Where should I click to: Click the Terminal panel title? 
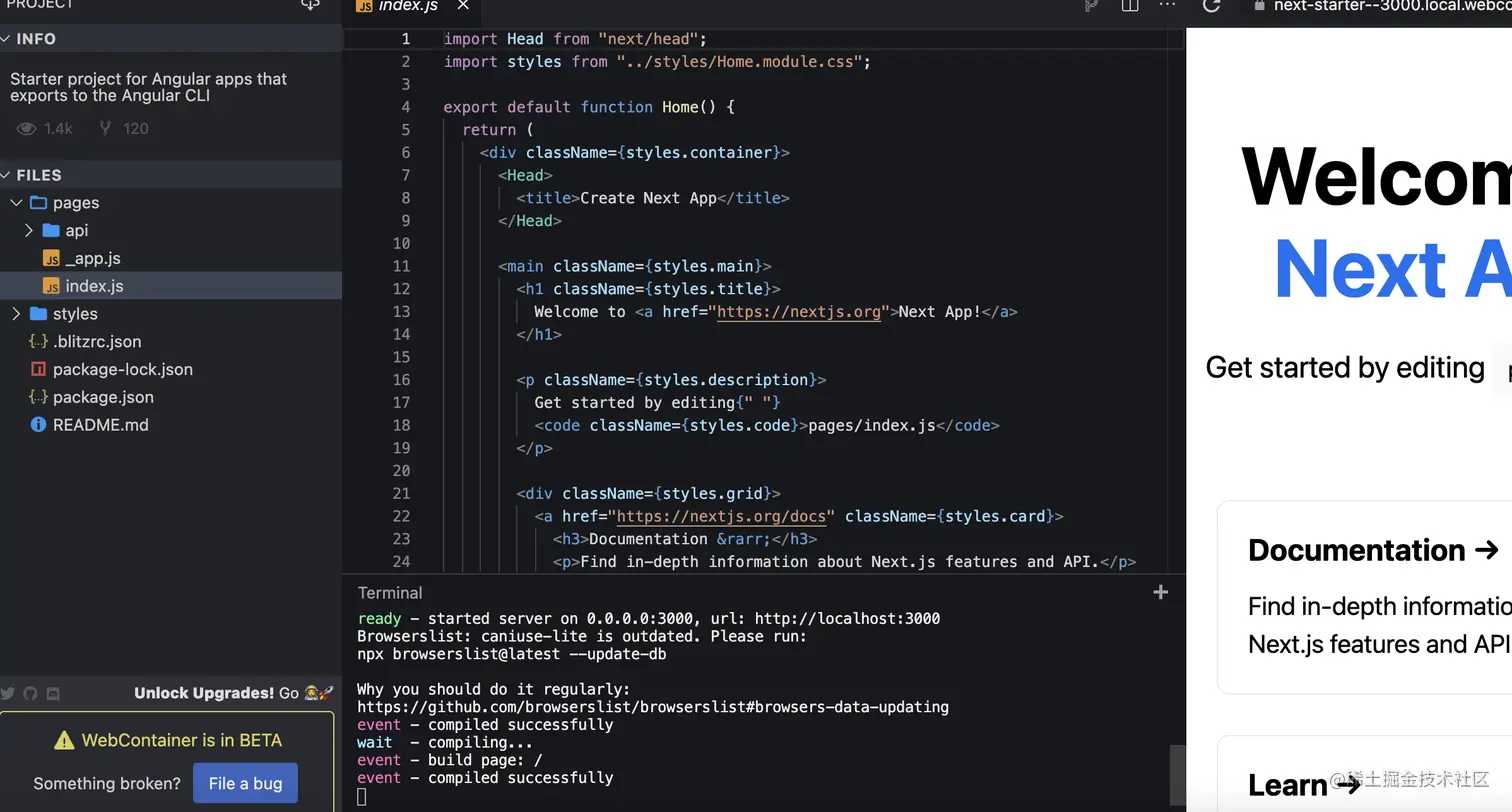click(x=390, y=592)
